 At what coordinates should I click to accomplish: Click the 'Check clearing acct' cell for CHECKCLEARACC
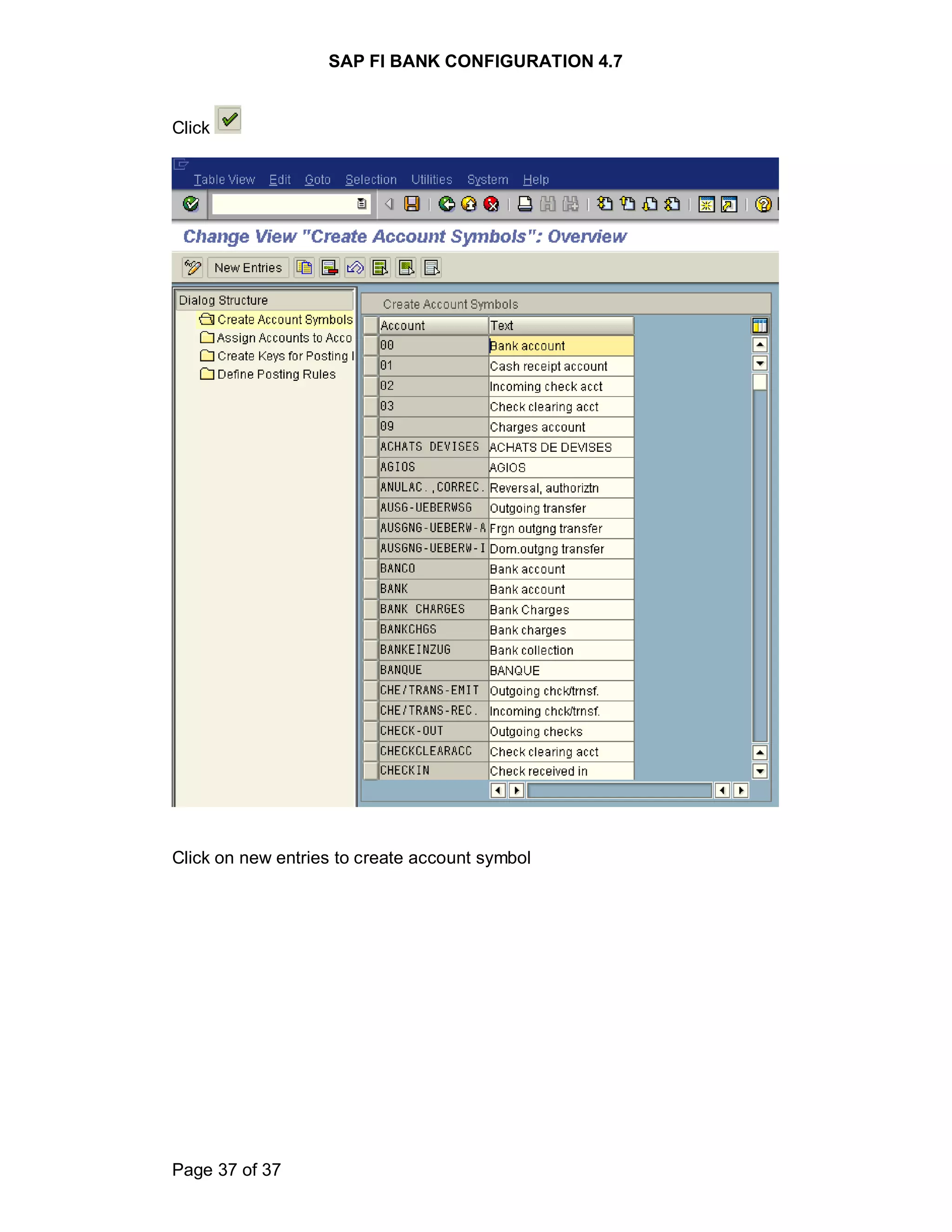[561, 752]
